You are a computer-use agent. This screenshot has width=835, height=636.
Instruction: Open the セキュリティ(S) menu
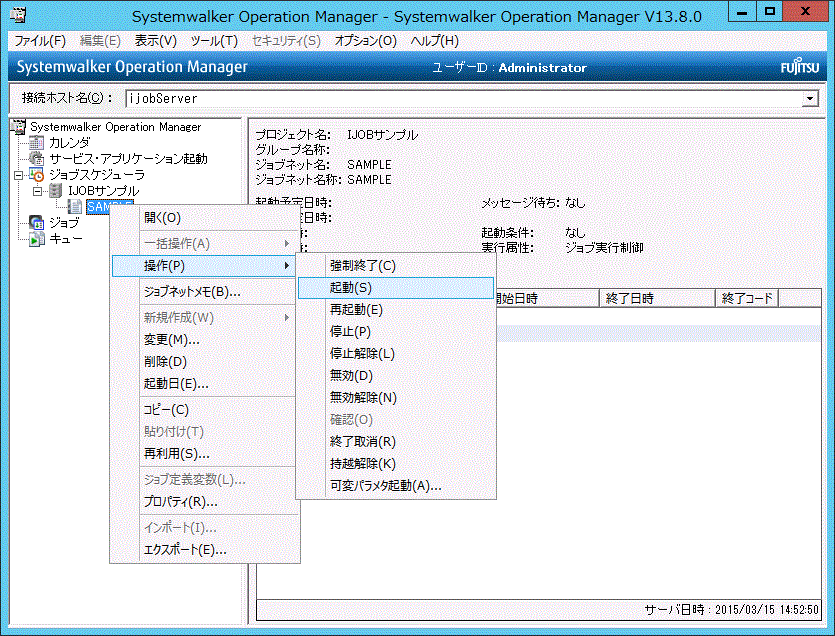tap(286, 41)
